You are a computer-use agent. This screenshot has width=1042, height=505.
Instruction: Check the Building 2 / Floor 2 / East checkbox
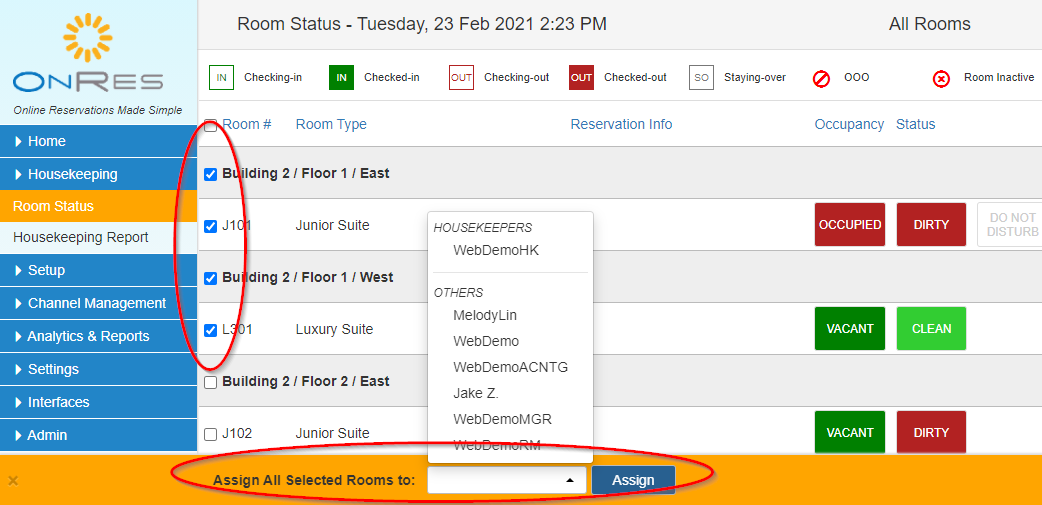click(210, 382)
